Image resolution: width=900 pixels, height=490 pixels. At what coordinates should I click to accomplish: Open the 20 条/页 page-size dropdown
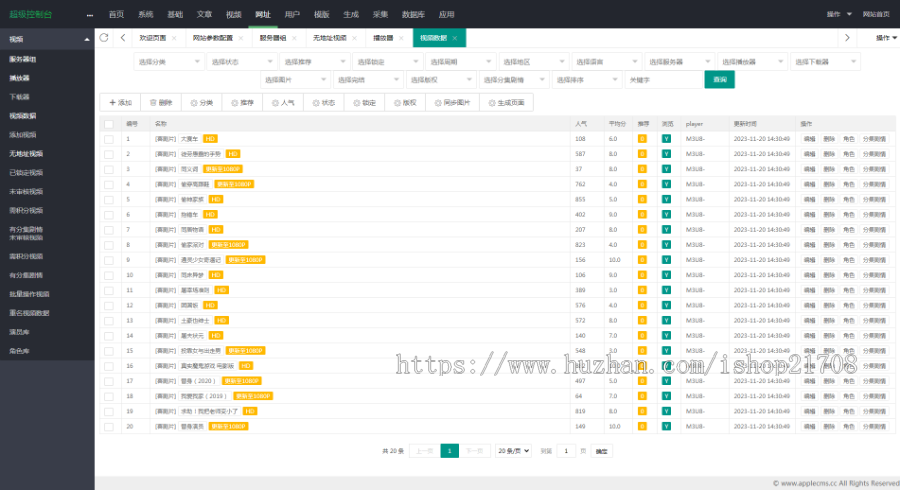pyautogui.click(x=513, y=451)
